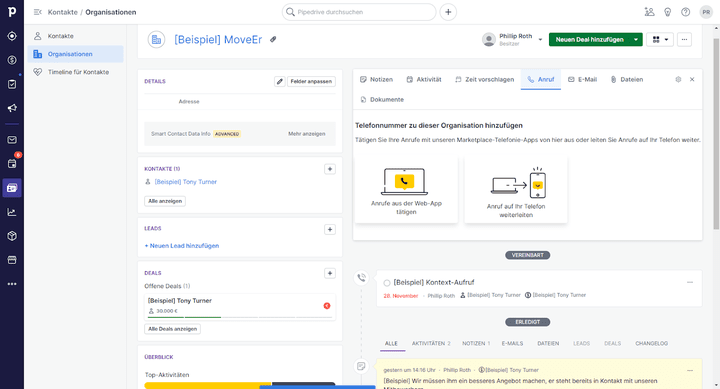
Task: Select the Anruf tab
Action: pyautogui.click(x=540, y=79)
